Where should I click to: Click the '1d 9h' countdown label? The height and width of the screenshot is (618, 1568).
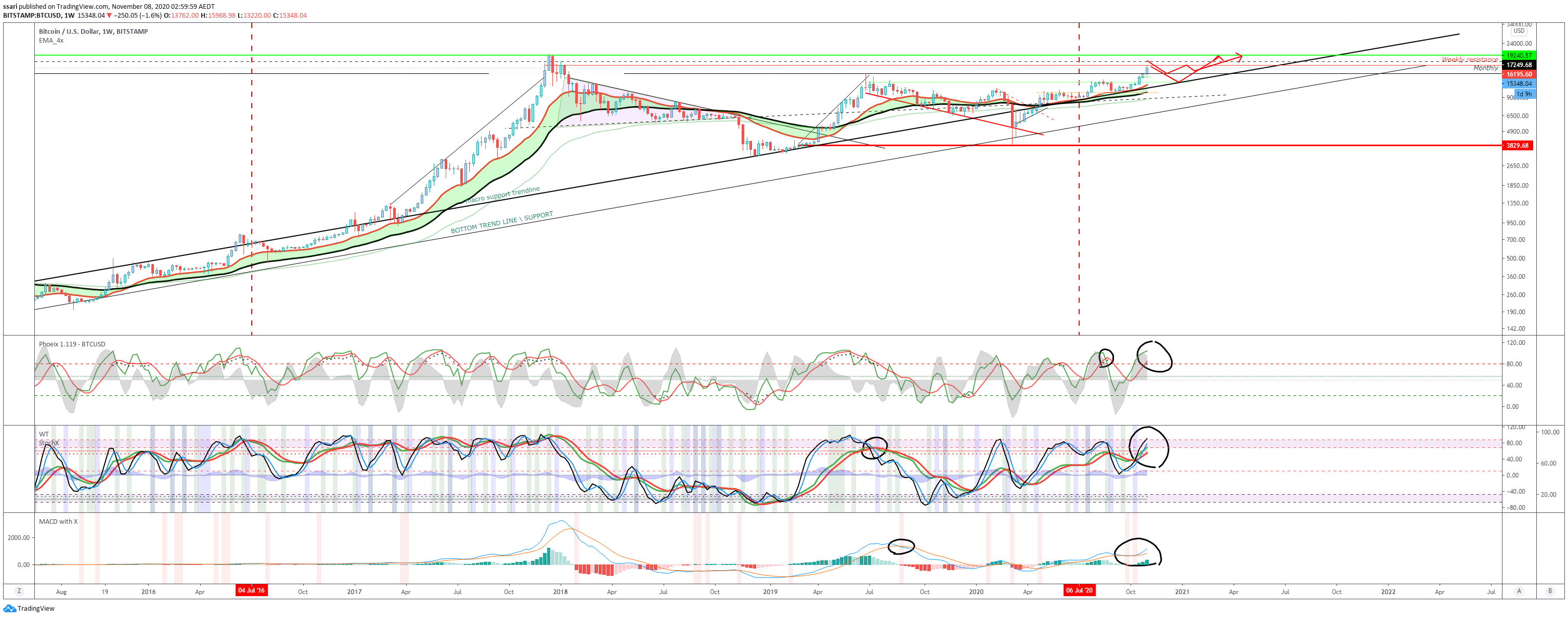click(1525, 94)
